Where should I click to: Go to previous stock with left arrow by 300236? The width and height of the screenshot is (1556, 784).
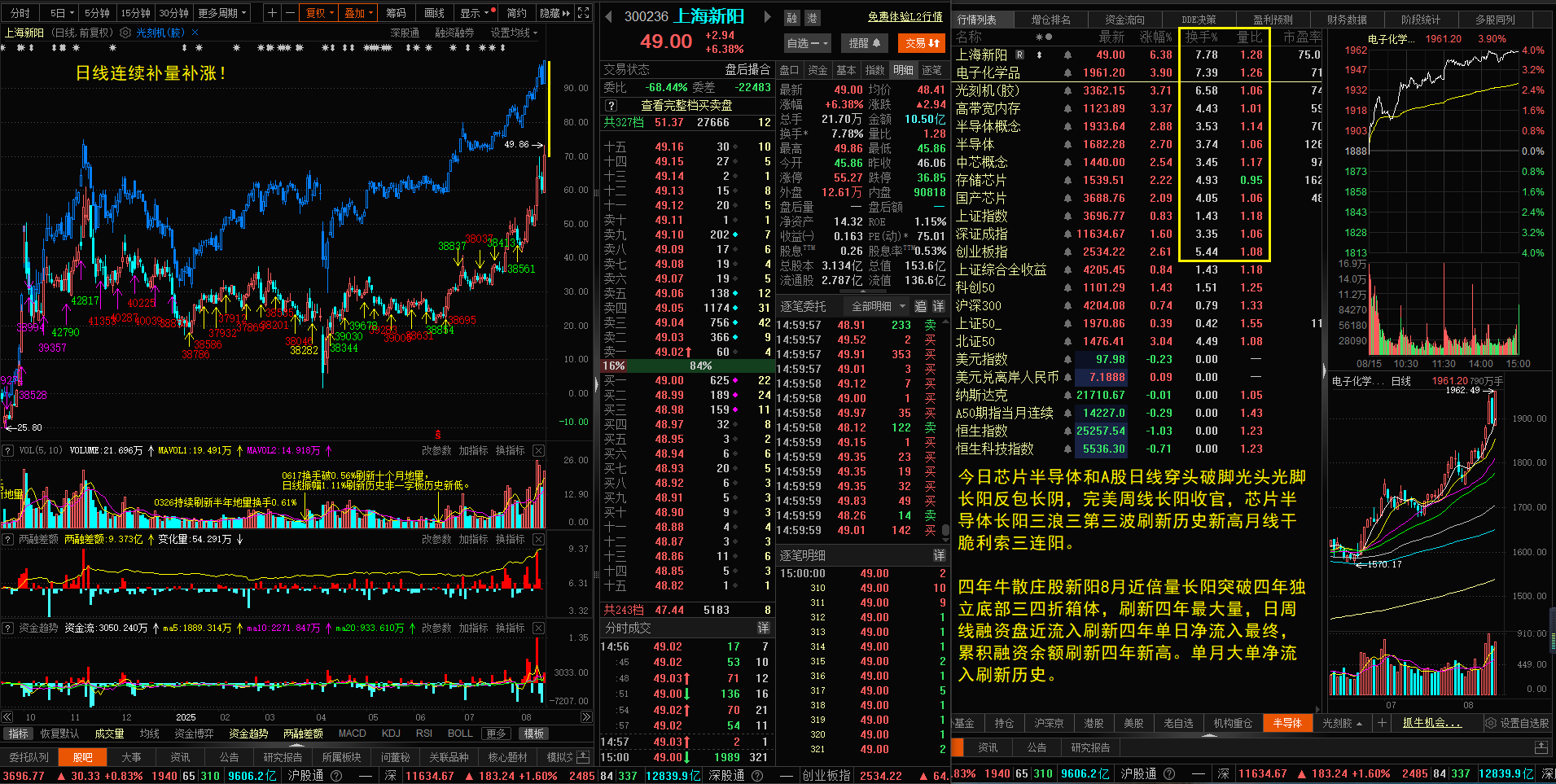click(608, 16)
